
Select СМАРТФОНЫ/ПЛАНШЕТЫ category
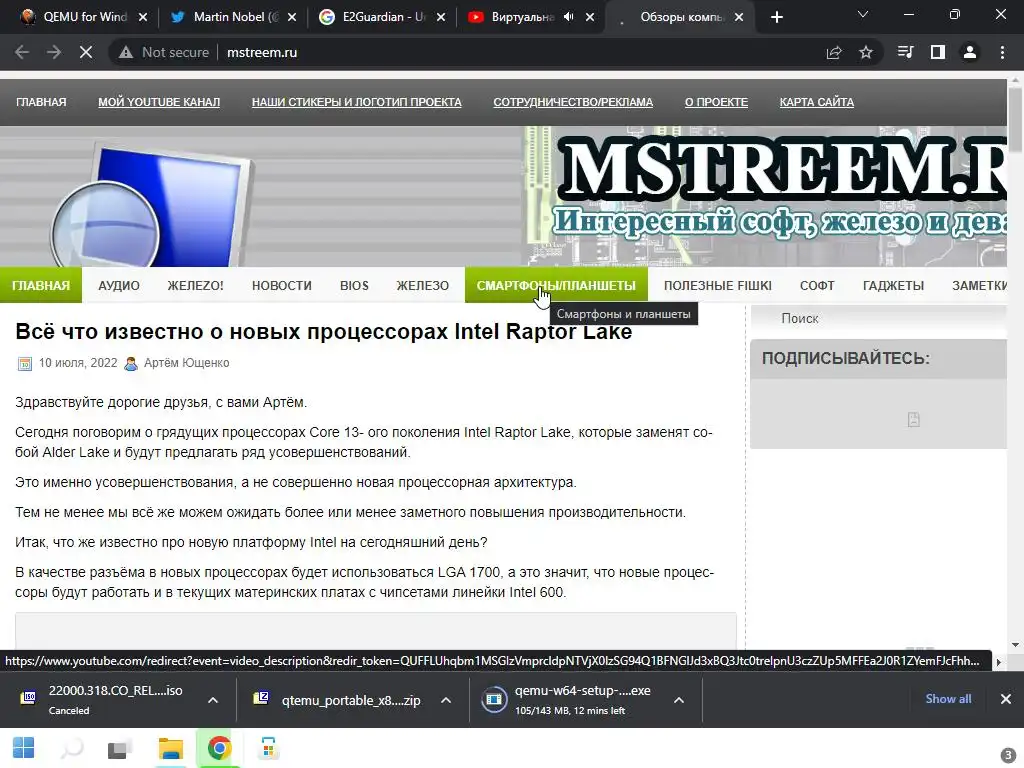tap(556, 285)
